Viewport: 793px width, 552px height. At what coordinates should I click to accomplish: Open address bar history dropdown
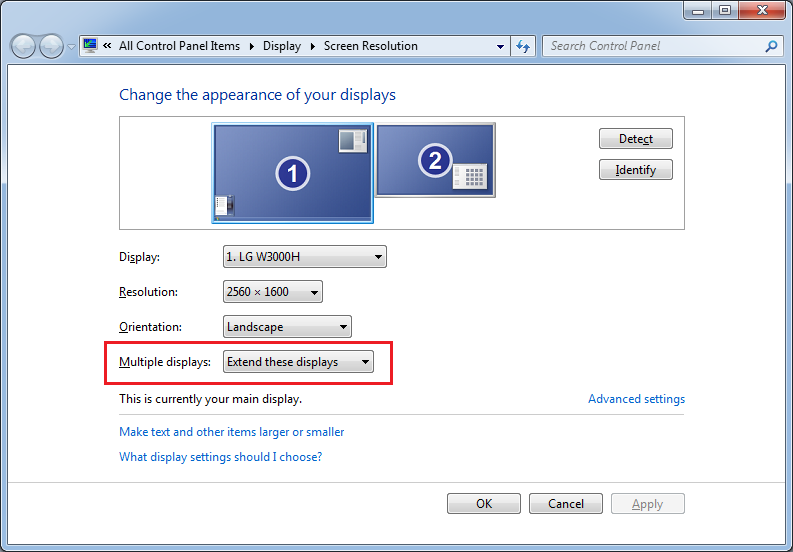[x=500, y=47]
